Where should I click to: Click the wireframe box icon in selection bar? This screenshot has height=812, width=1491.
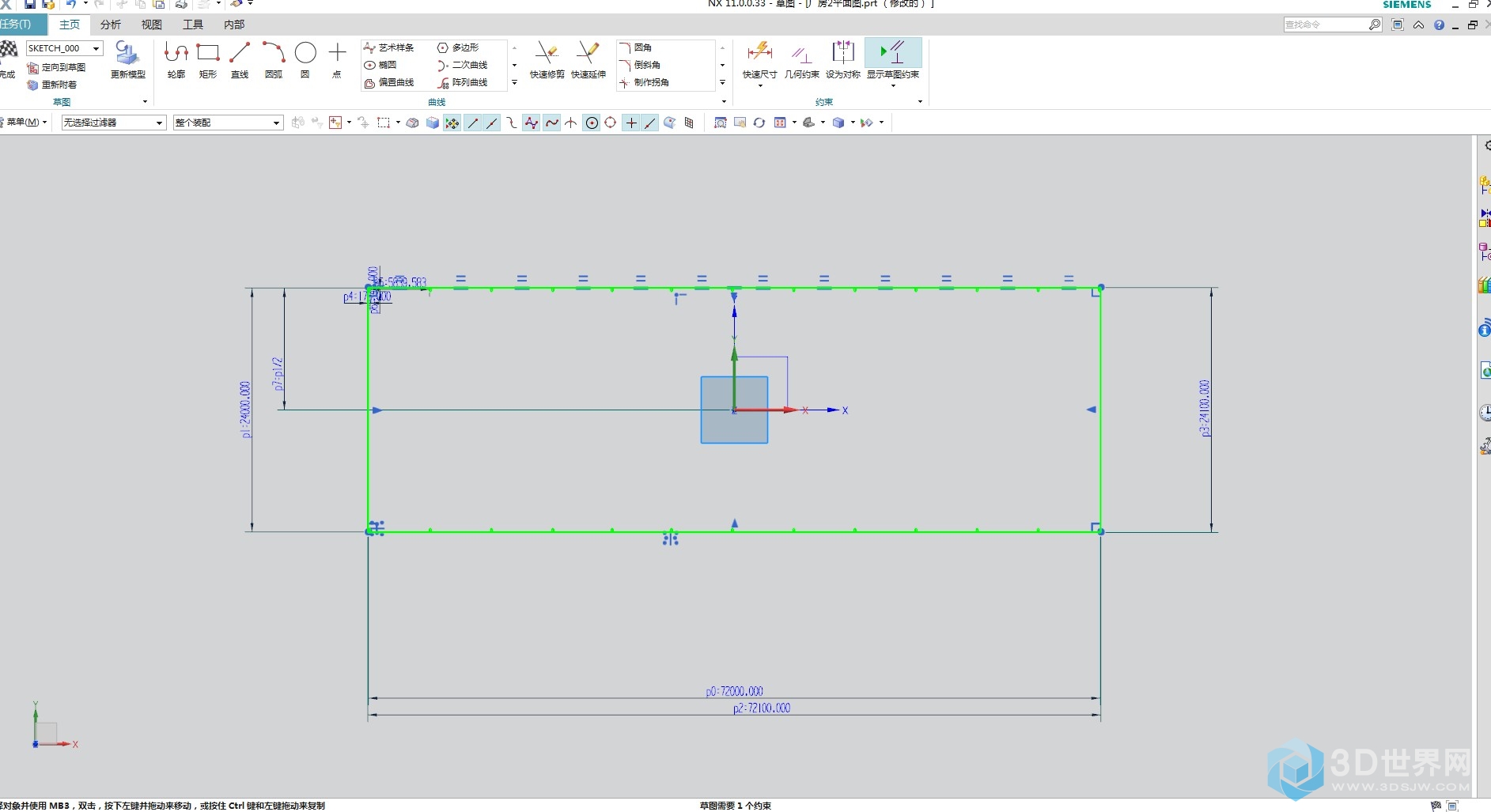[412, 123]
